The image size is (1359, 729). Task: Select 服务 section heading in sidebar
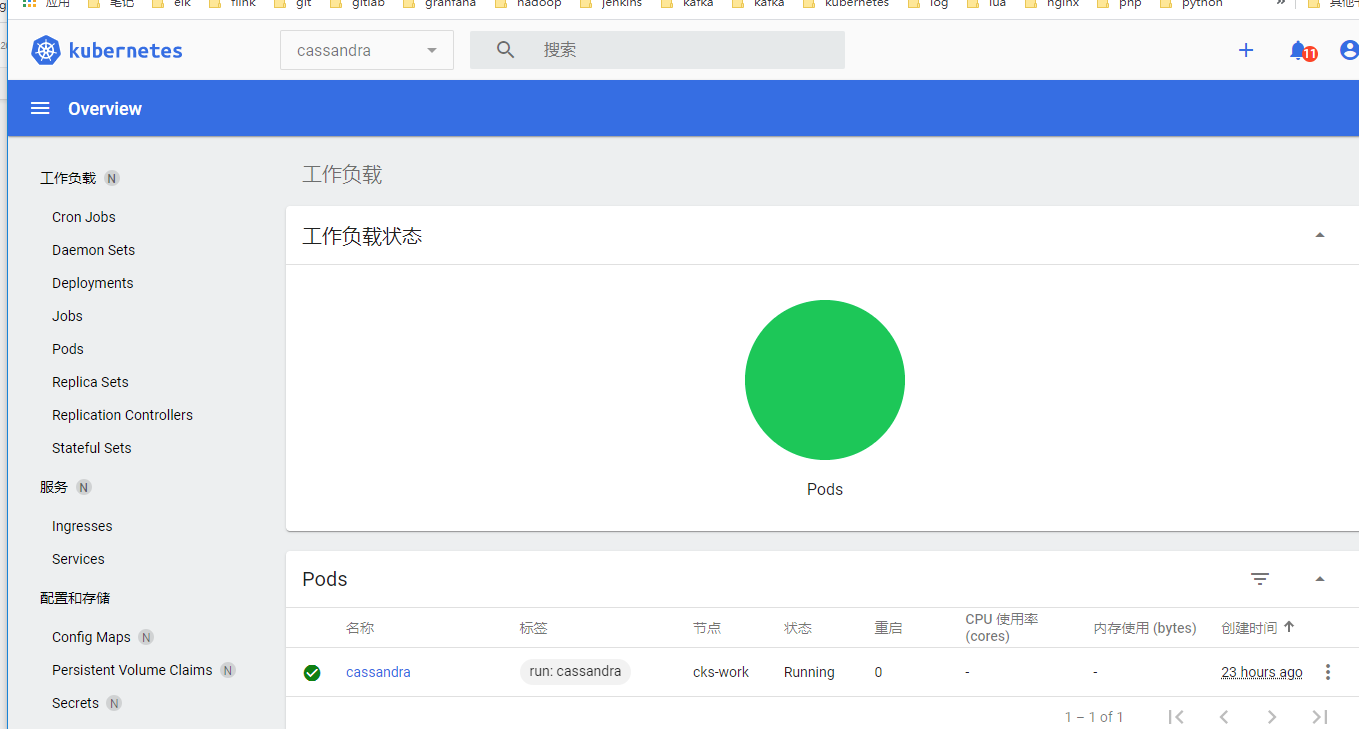pos(54,487)
